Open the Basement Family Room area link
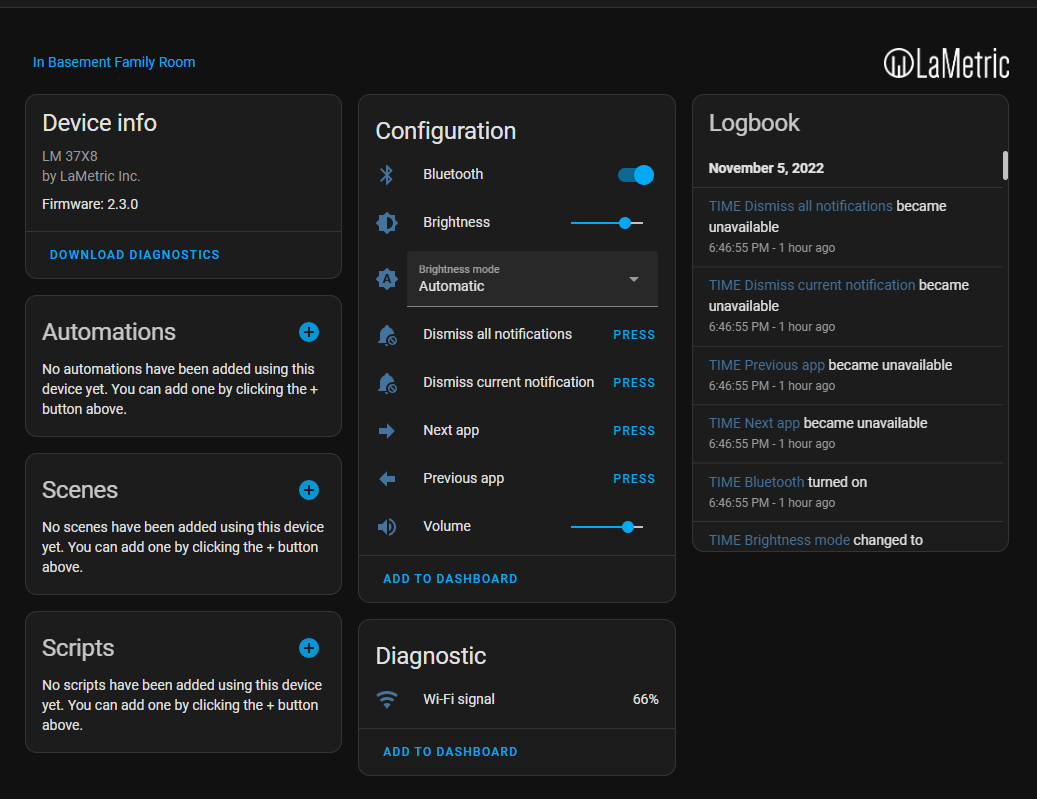The image size is (1037, 799). [114, 62]
